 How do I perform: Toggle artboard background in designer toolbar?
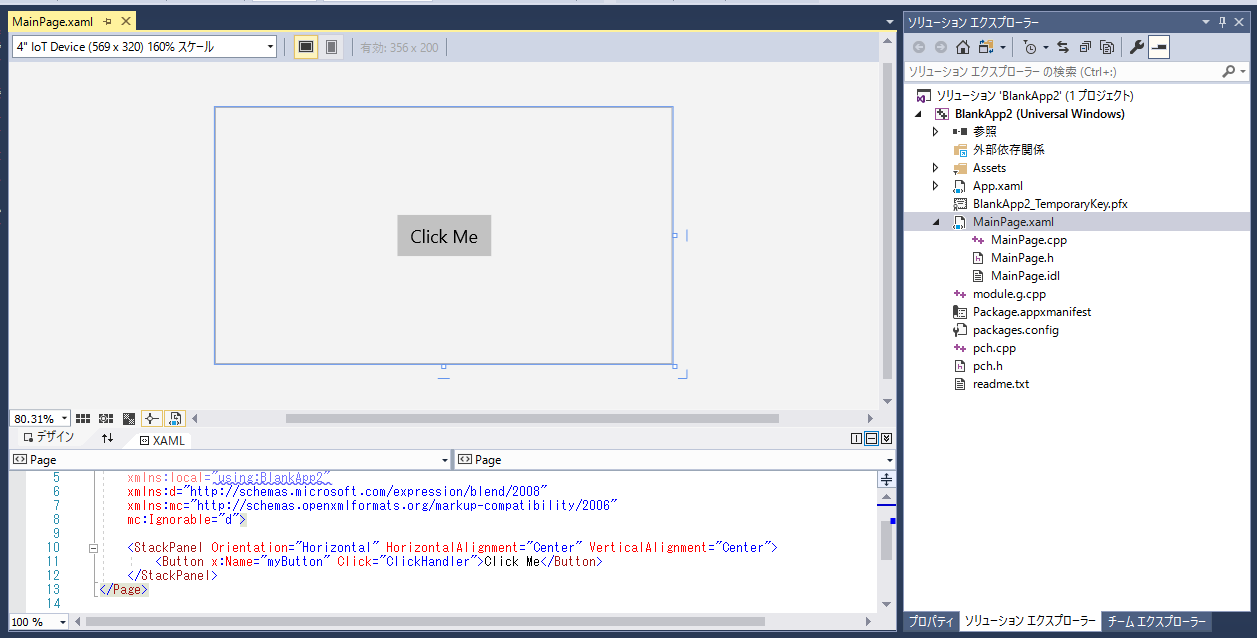point(128,418)
